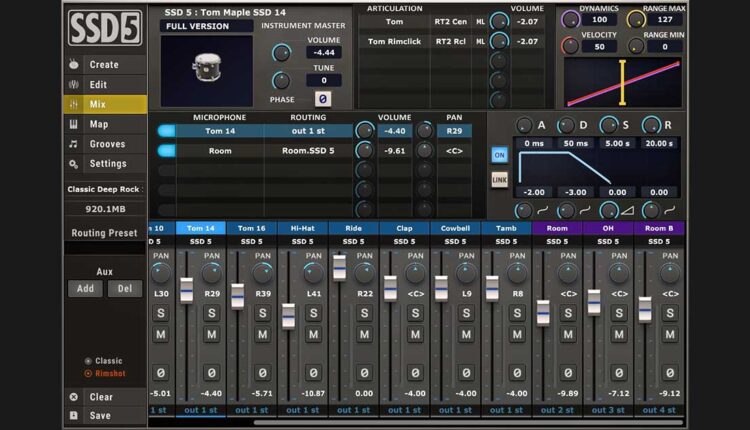The height and width of the screenshot is (430, 750).
Task: Open the Create page from the sidebar
Action: [104, 65]
